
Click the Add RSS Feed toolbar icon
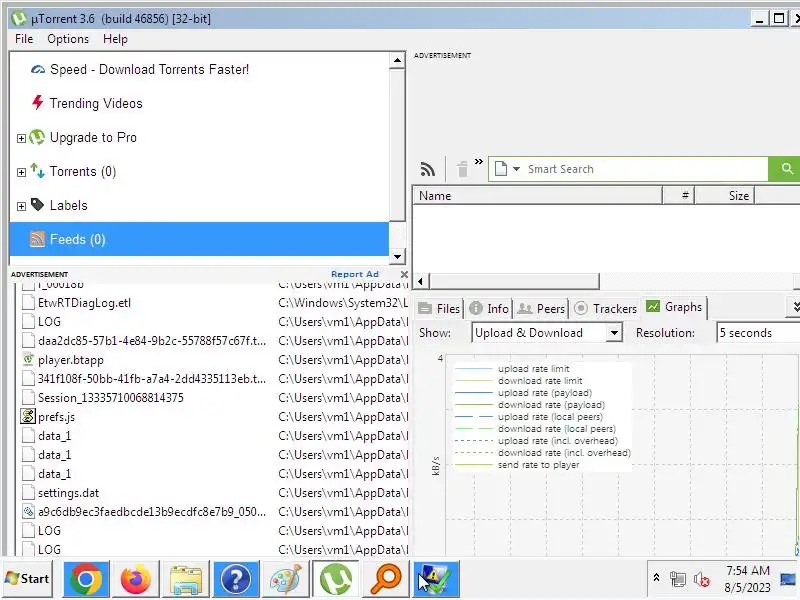[428, 169]
